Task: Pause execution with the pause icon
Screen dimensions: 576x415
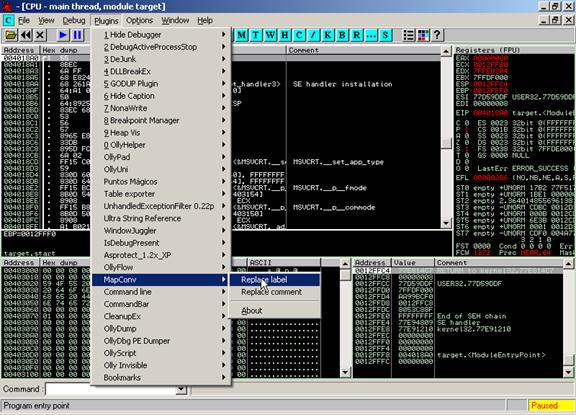Action: 78,35
